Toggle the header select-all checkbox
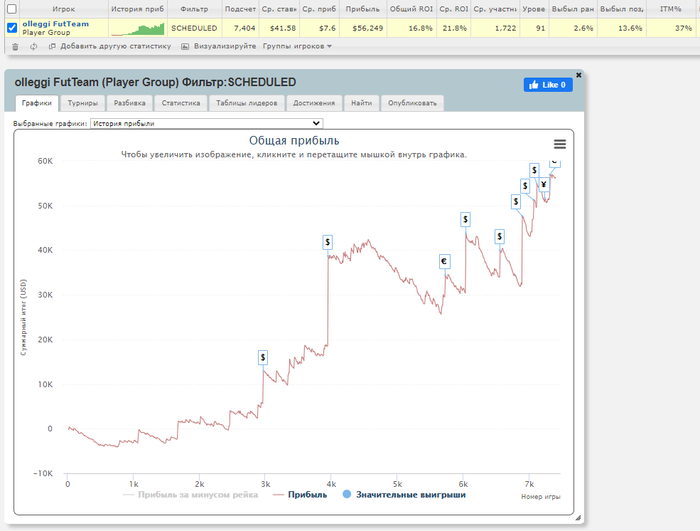This screenshot has height=531, width=700. (12, 8)
